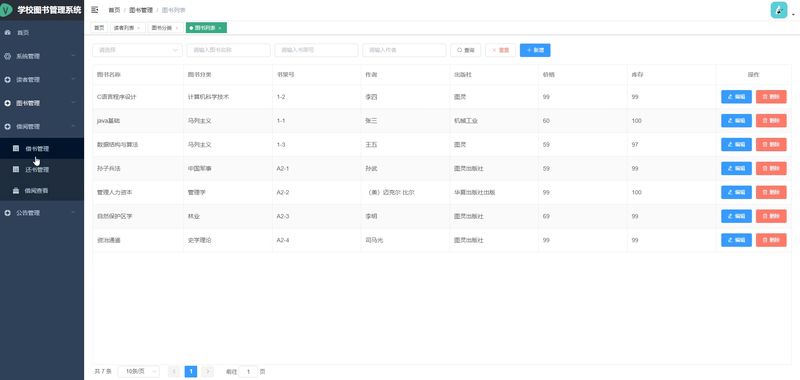Edit the 孙子兵法 row

(x=736, y=168)
